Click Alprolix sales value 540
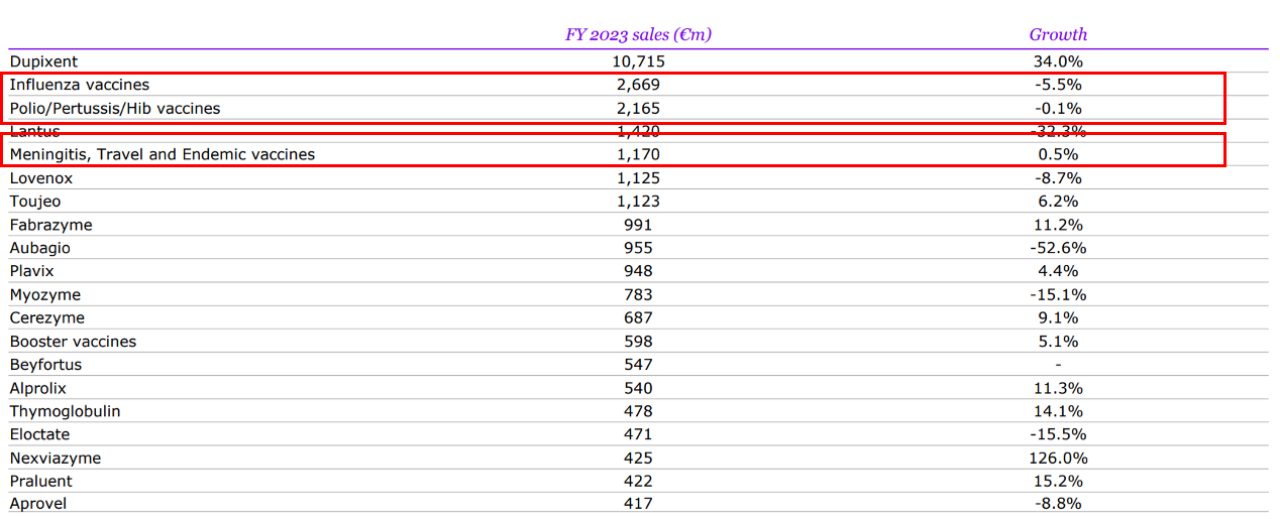Viewport: 1280px width, 522px height. tap(637, 388)
